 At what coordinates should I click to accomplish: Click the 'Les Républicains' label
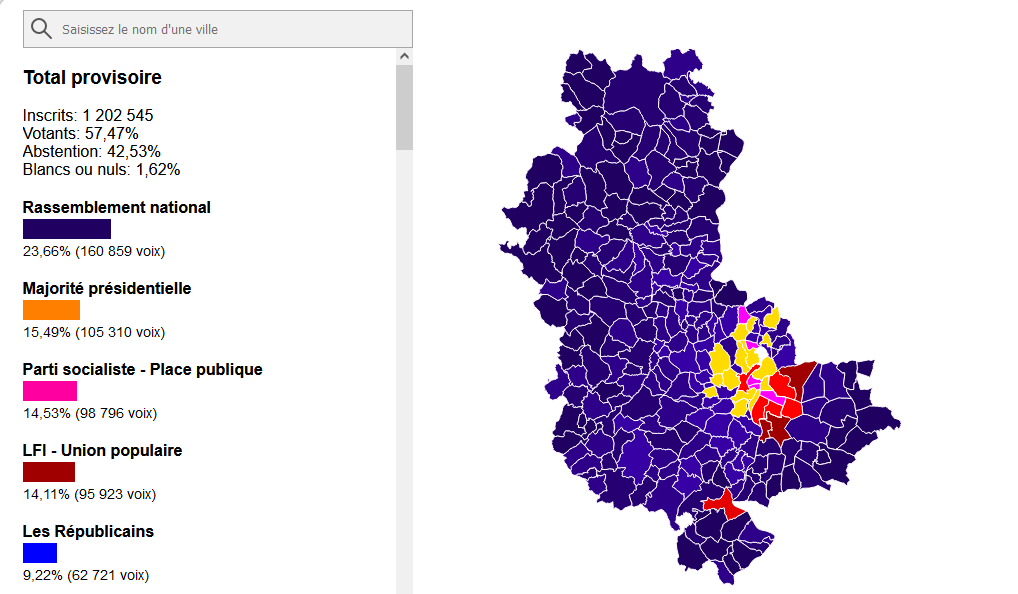(88, 532)
